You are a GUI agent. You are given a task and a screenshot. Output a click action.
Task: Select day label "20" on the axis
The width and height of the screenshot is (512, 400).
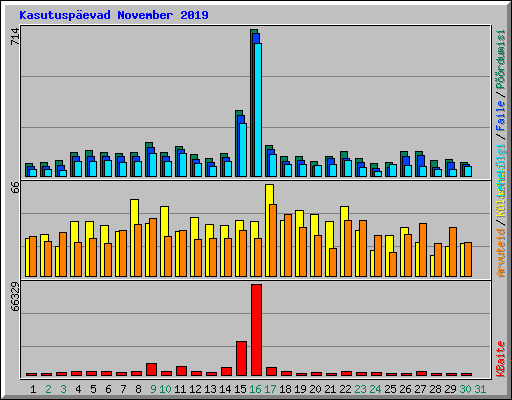315,389
